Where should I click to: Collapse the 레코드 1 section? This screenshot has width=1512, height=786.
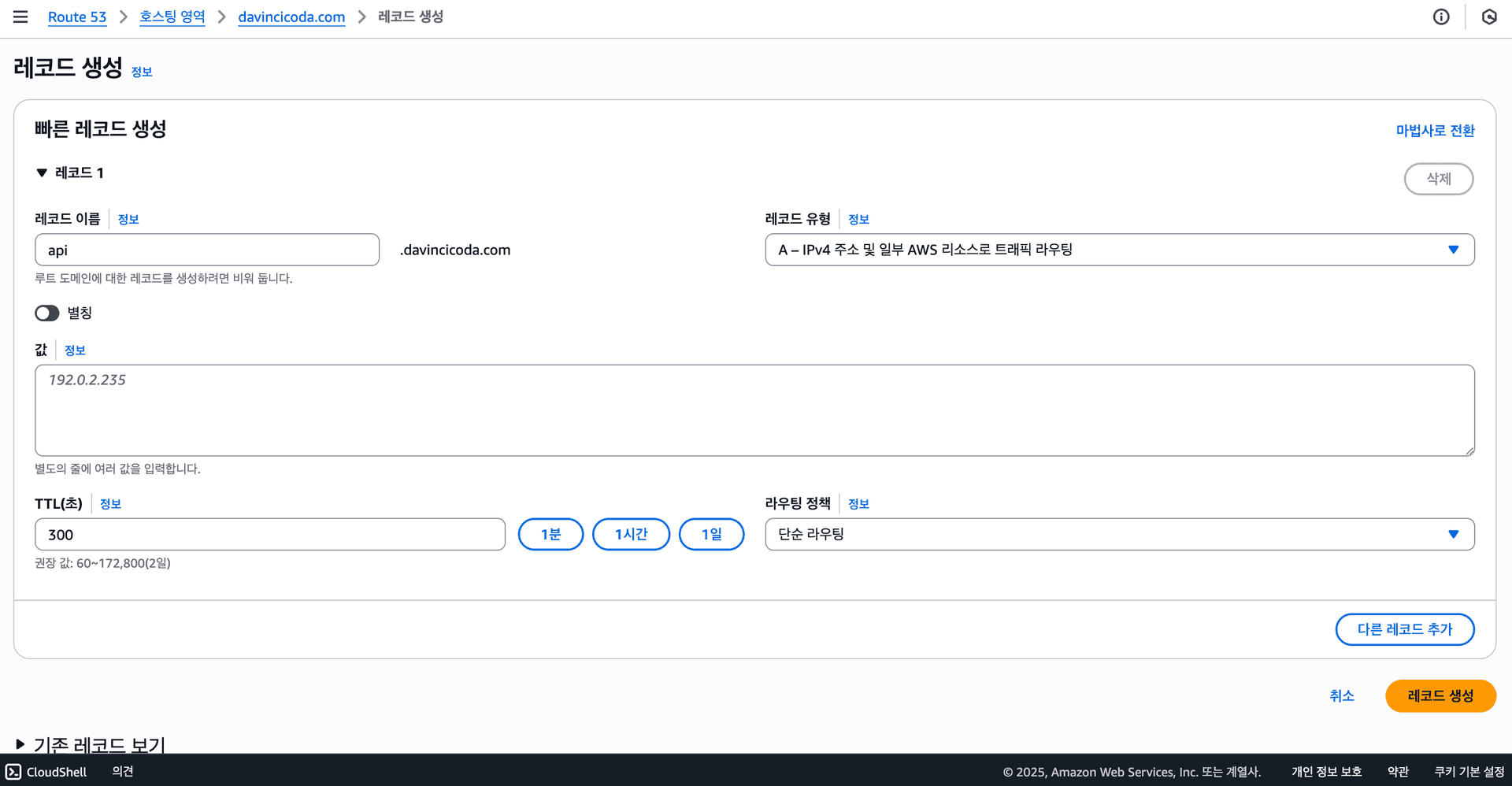(x=43, y=173)
